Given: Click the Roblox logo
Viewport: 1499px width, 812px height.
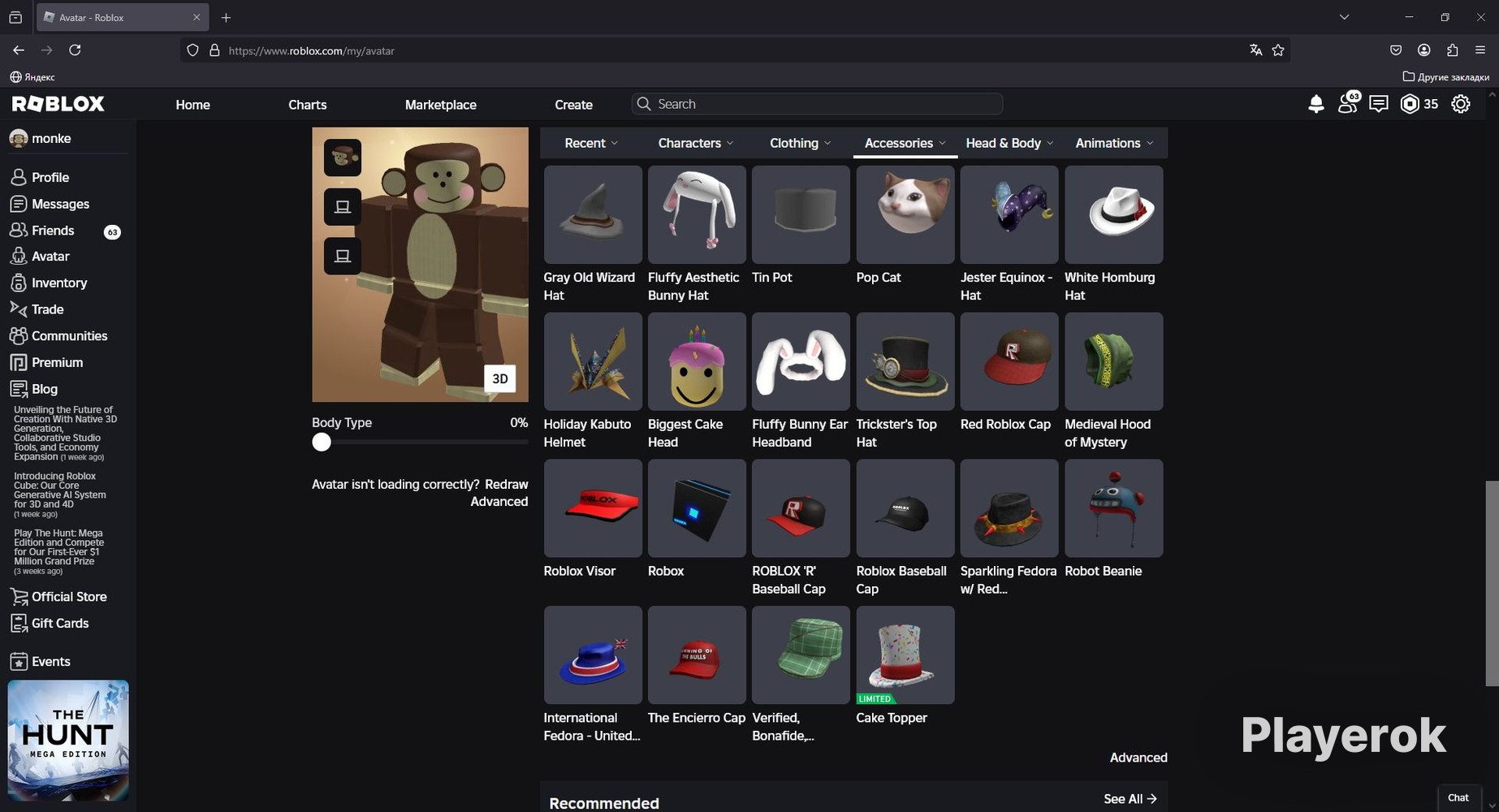Looking at the screenshot, I should click(x=58, y=104).
